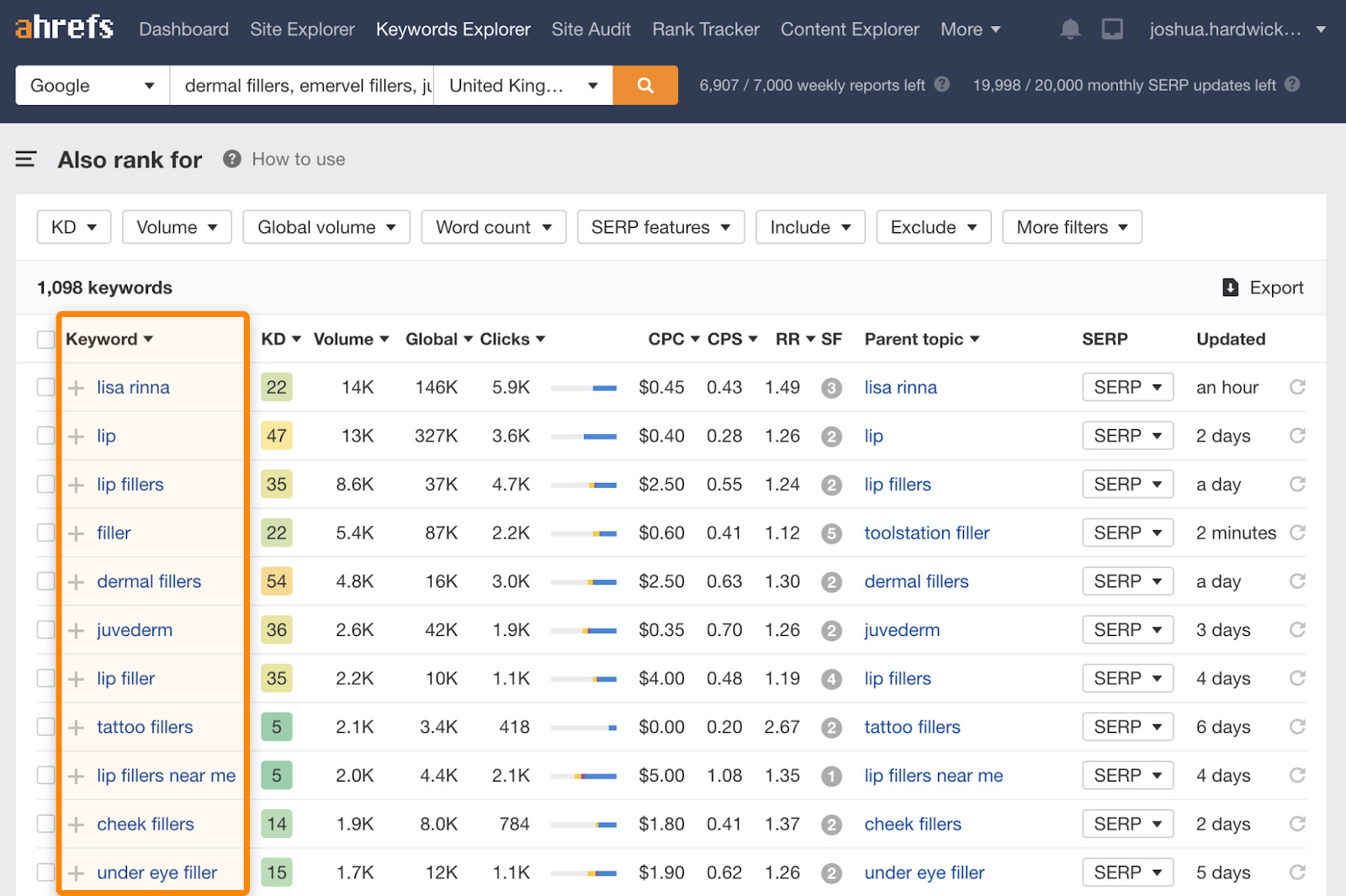
Task: Click the info icon next to weekly reports left
Action: tap(941, 84)
